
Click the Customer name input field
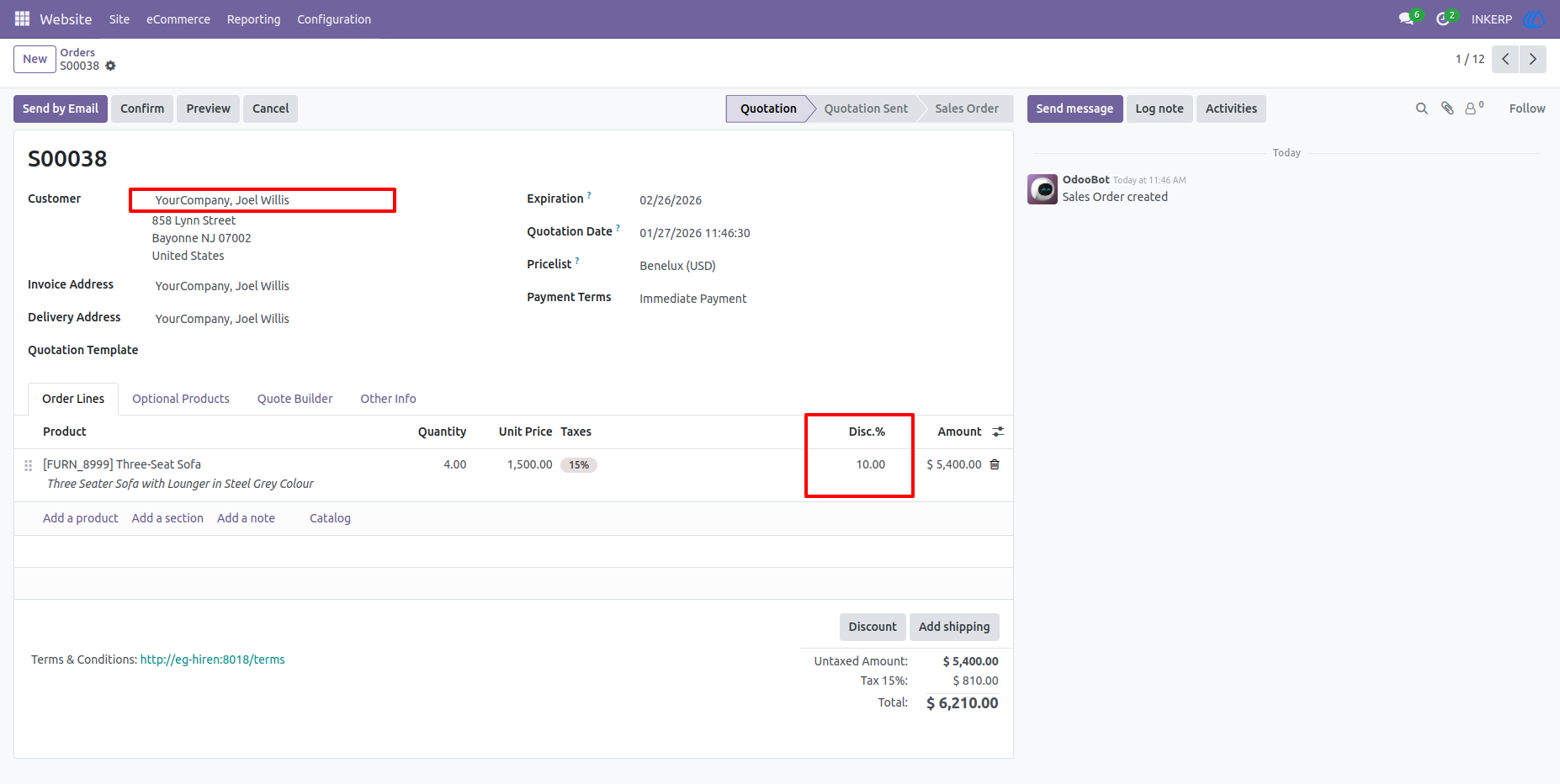263,200
